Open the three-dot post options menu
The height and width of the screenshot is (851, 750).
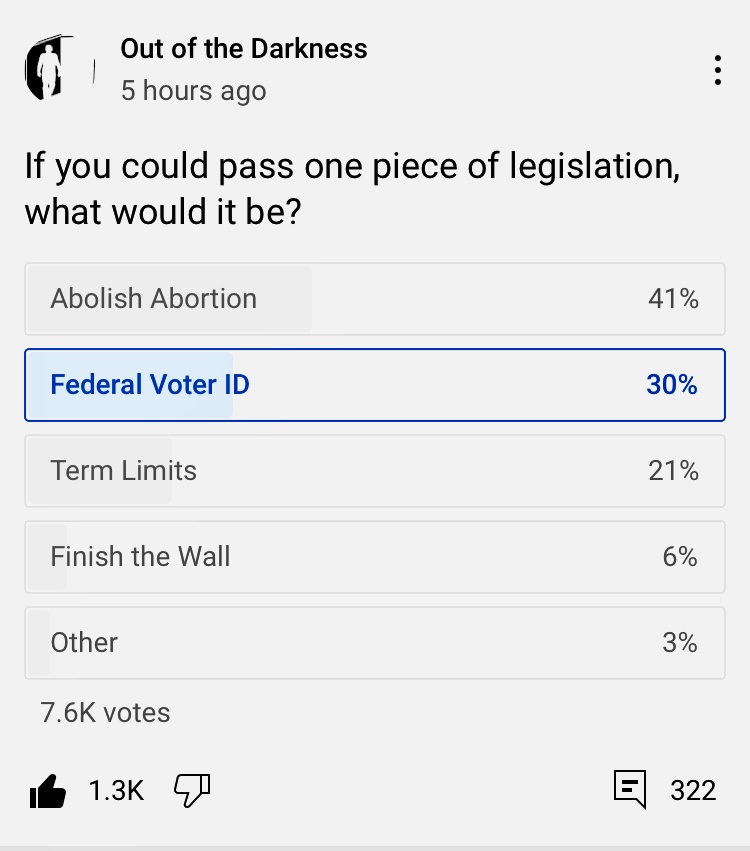tap(717, 70)
